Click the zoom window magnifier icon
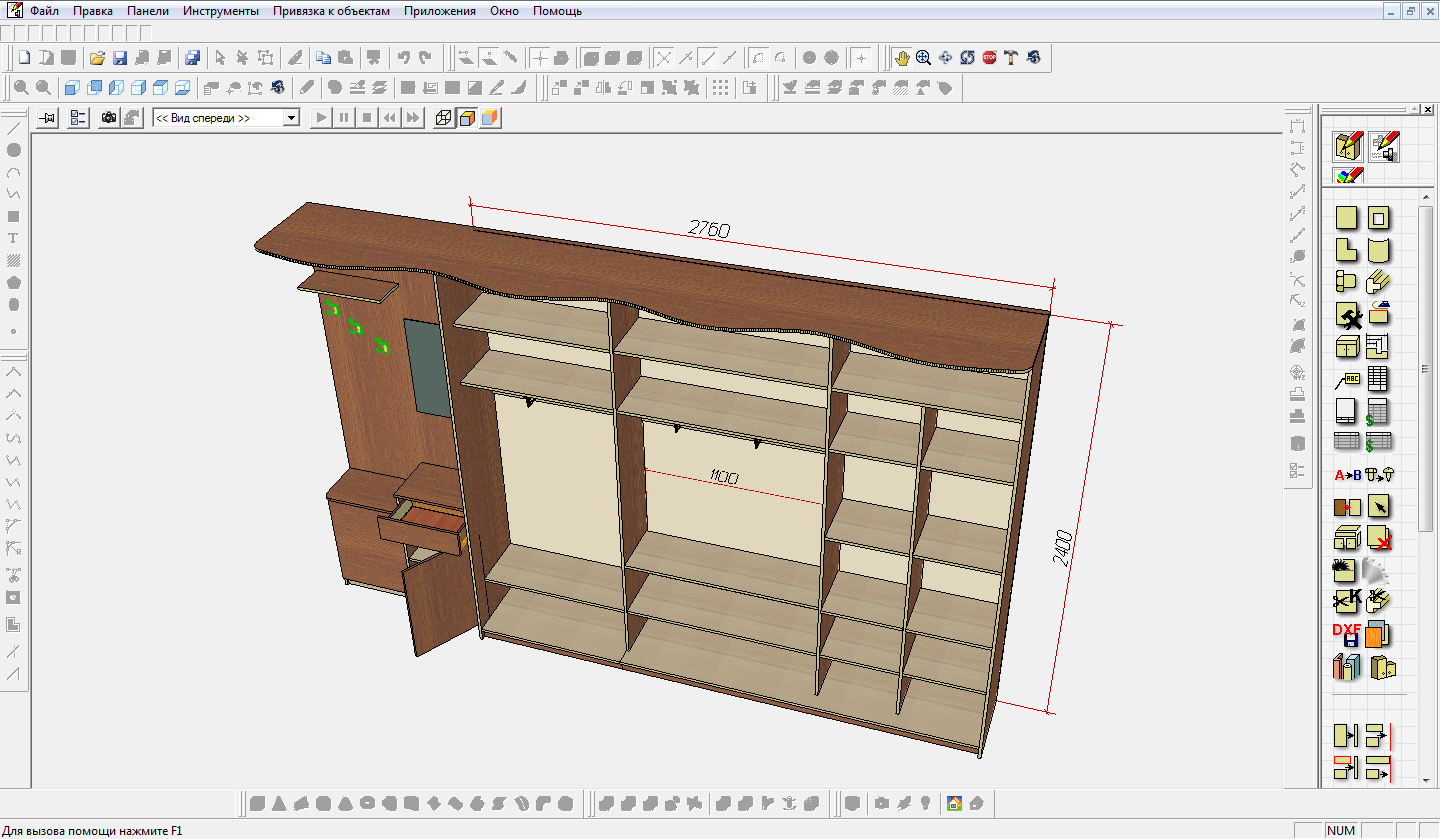The width and height of the screenshot is (1440, 839). click(923, 58)
